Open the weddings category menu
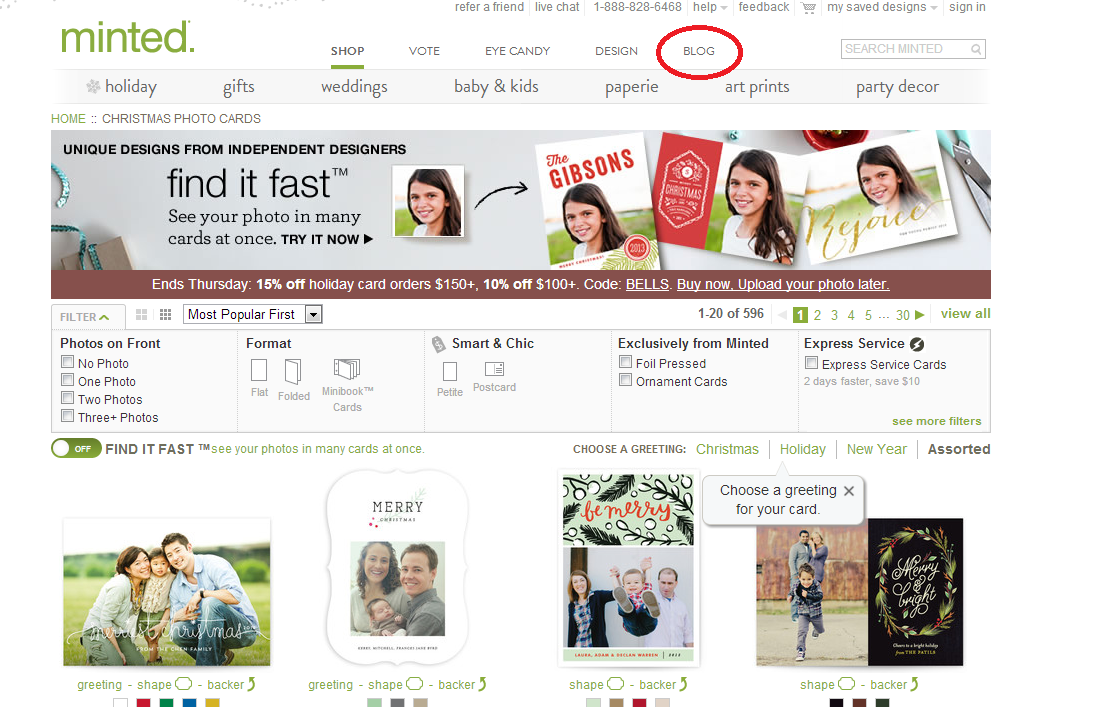The height and width of the screenshot is (707, 1111). [354, 87]
